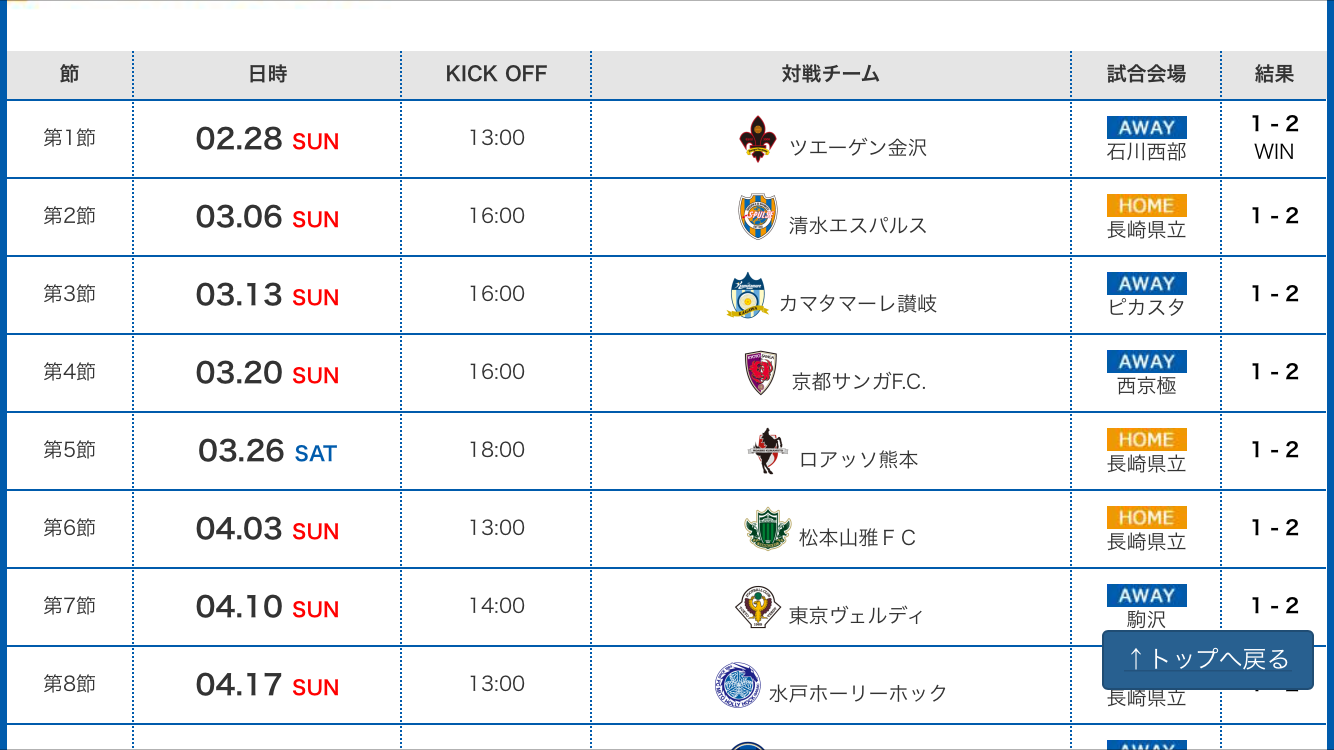Viewport: 1334px width, 750px height.
Task: Click the Roasso Kumamoto team crest
Action: point(767,451)
